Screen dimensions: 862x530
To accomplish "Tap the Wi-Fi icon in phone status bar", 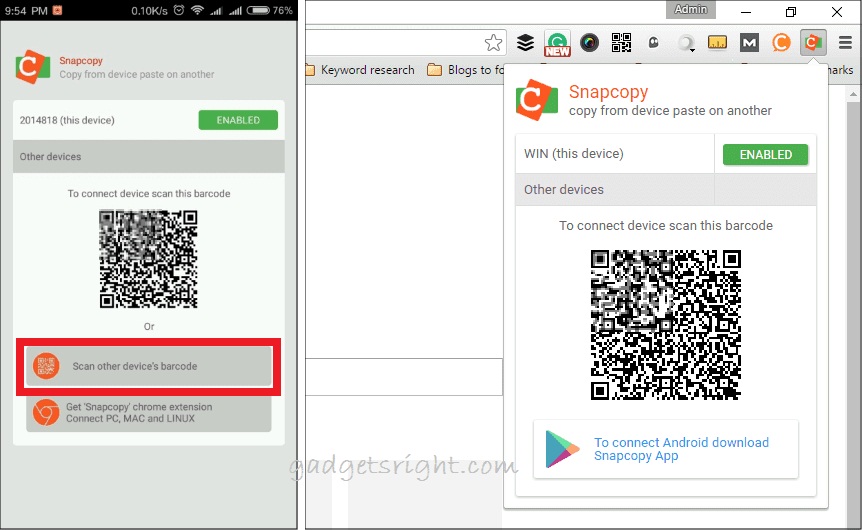I will (197, 10).
